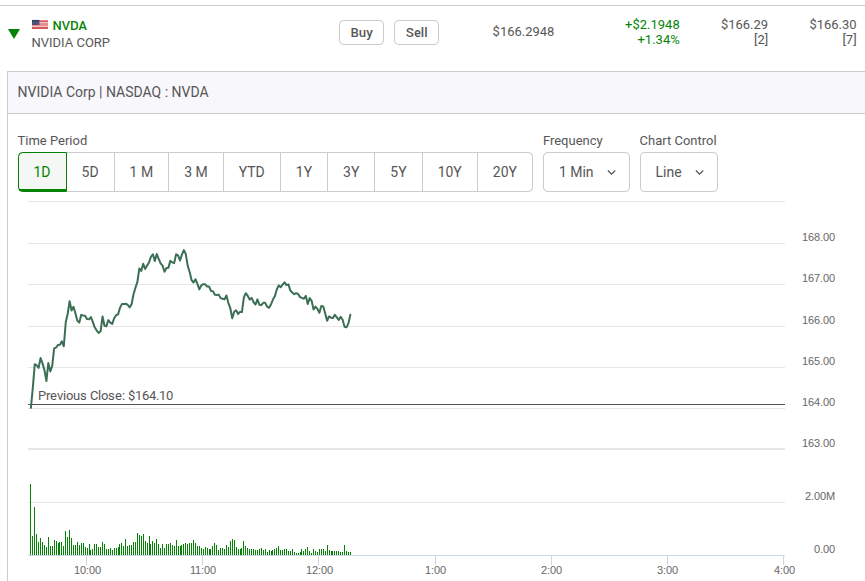
Task: Click the latest end point of price line
Action: [x=350, y=315]
